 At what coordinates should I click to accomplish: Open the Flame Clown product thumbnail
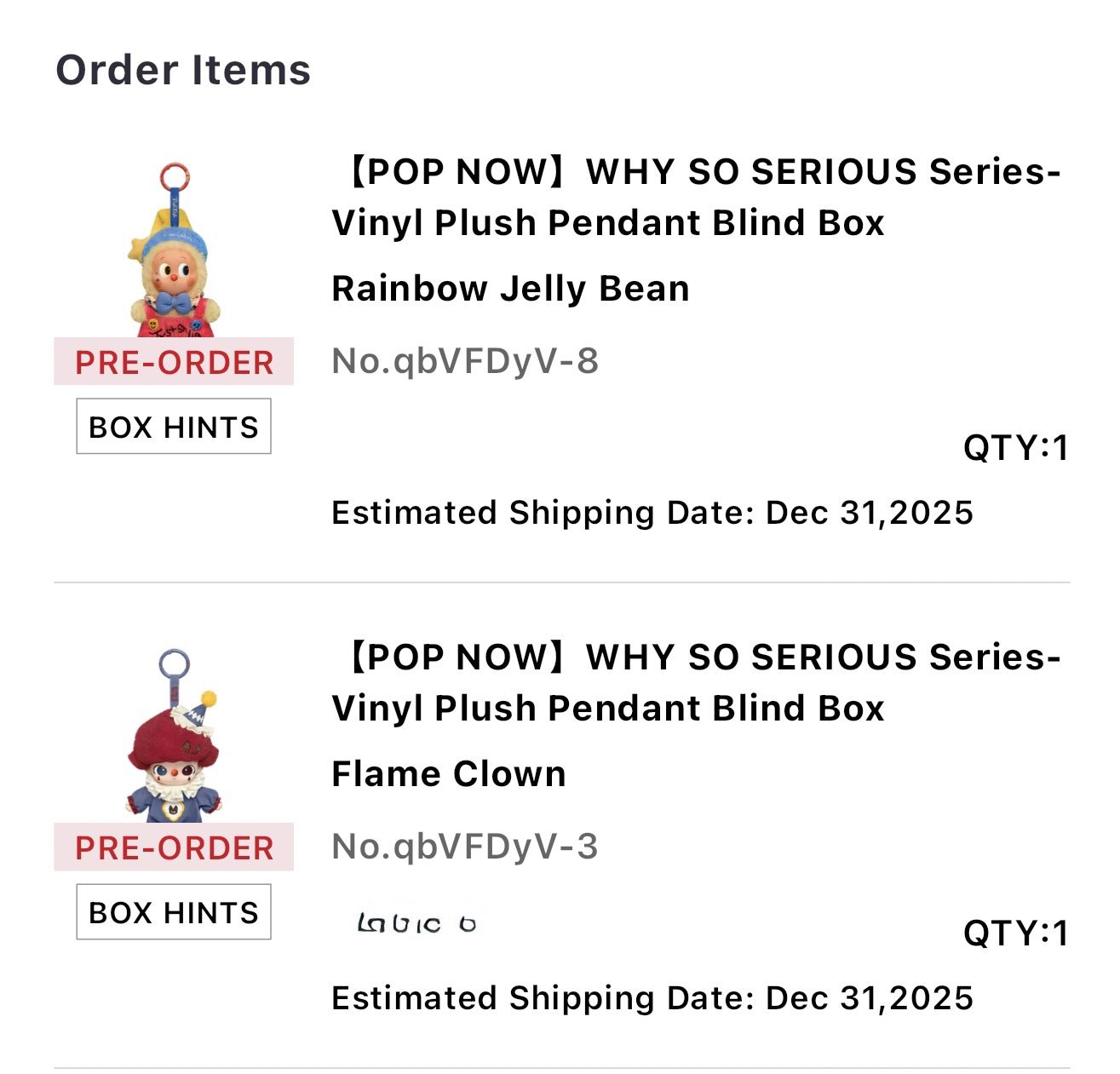(x=174, y=750)
